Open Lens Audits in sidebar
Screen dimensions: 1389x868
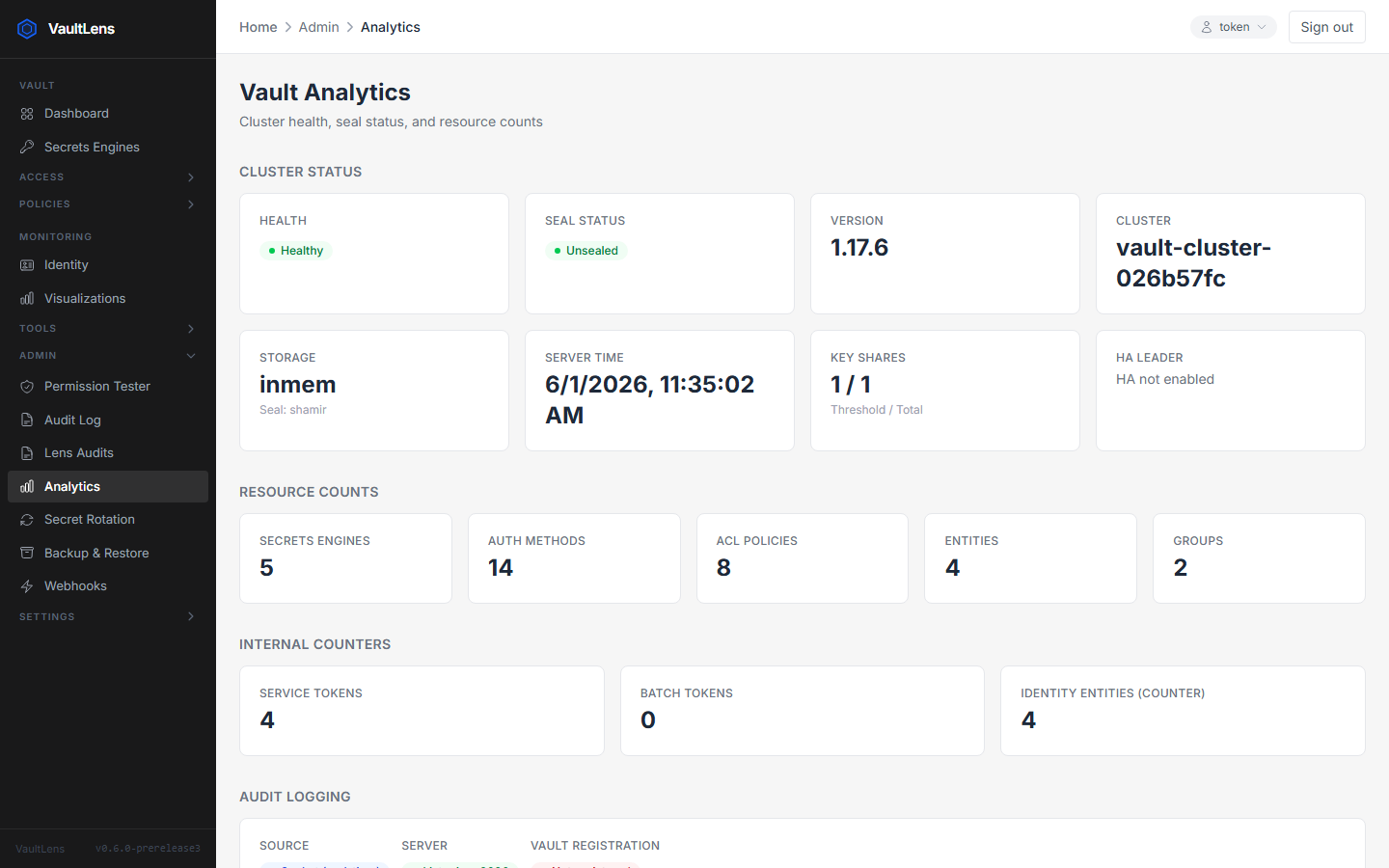point(108,453)
